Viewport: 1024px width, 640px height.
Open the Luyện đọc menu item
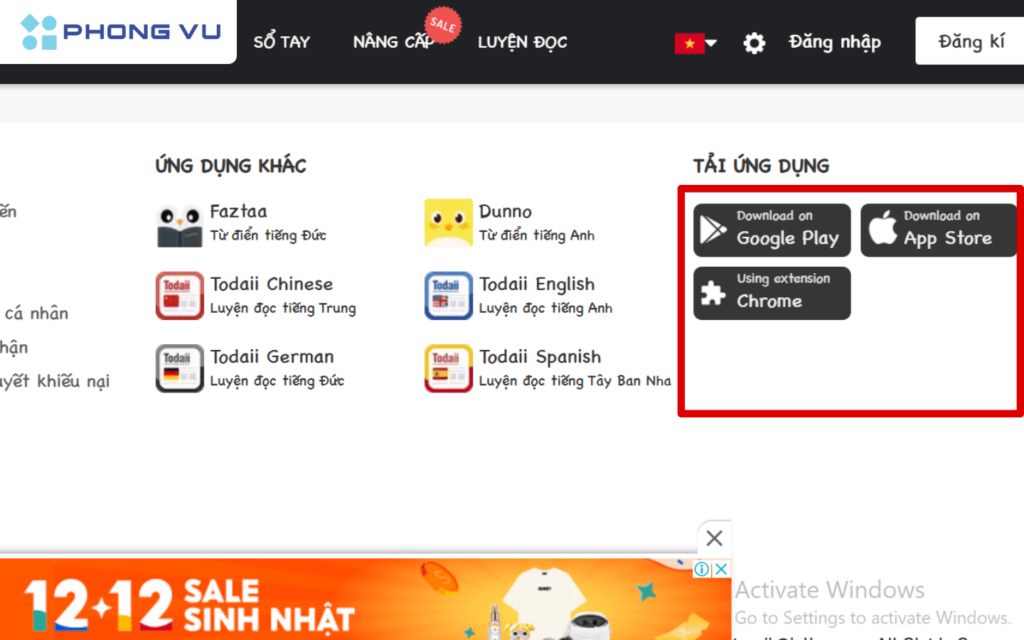click(x=522, y=42)
